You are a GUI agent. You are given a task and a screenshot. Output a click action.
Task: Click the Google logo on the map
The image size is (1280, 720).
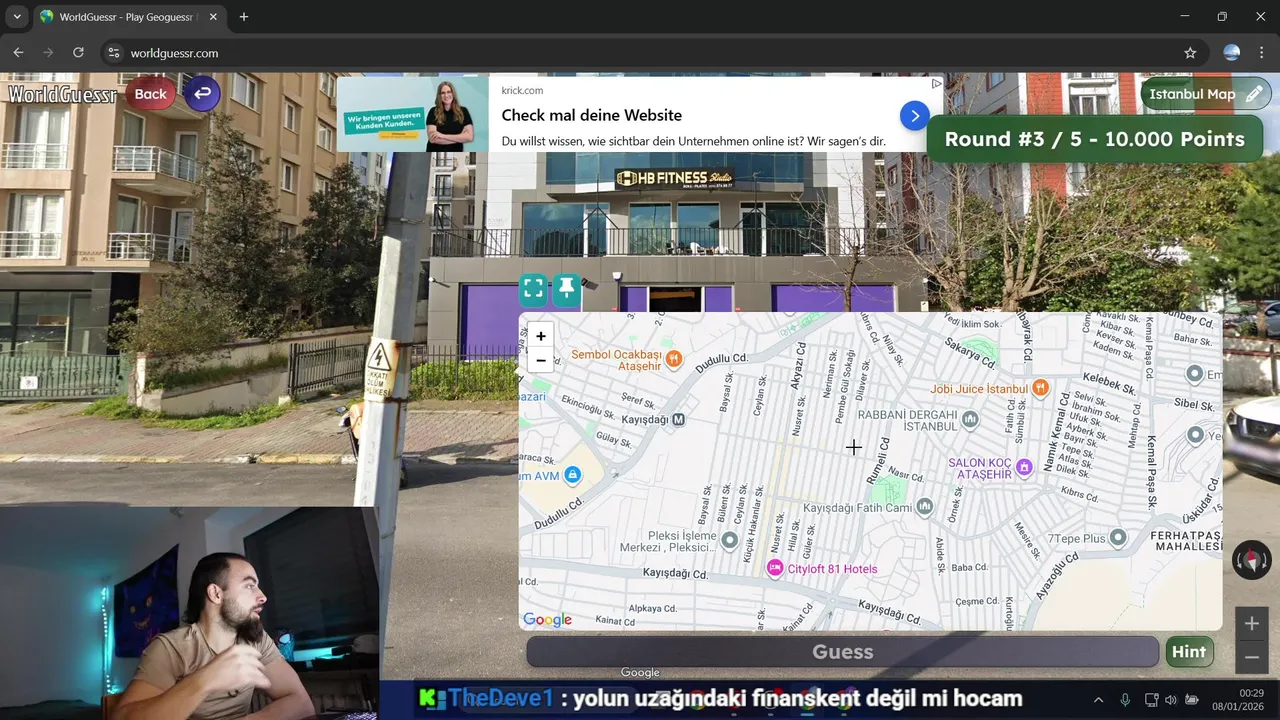point(548,620)
